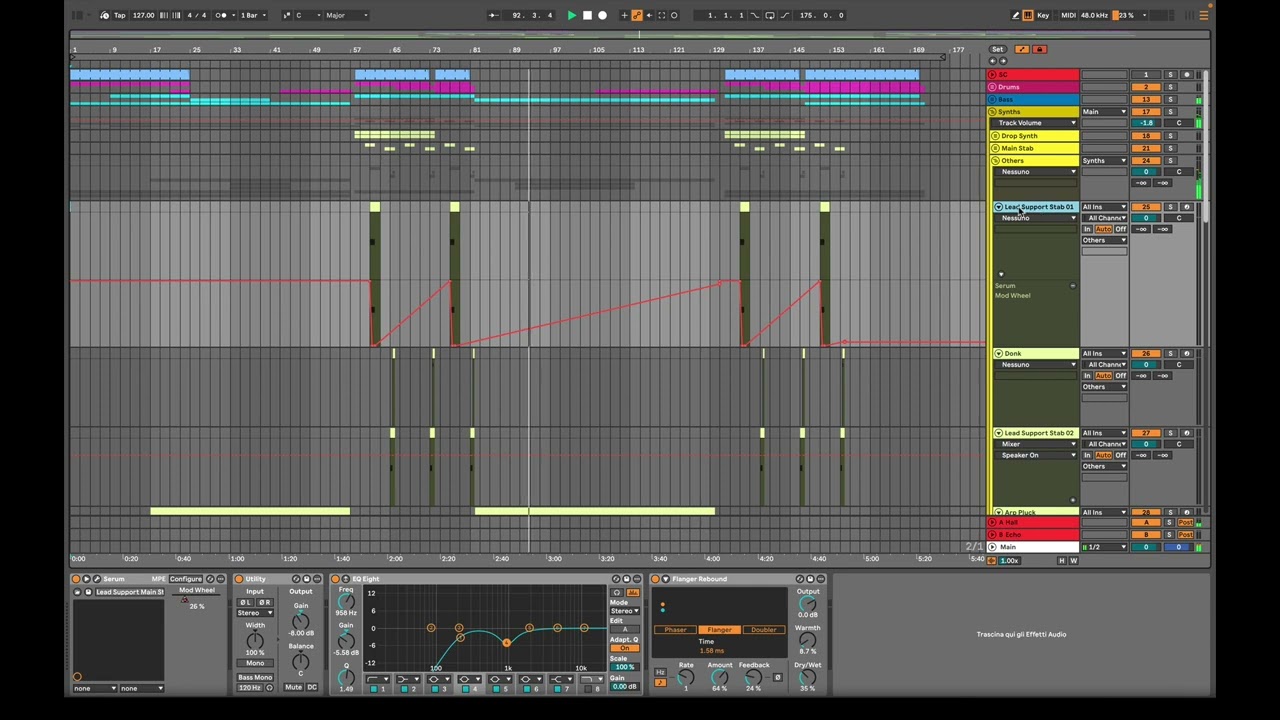Screen dimensions: 1280x720
Task: Select EQ Eight band 4 filter point
Action: click(x=506, y=643)
